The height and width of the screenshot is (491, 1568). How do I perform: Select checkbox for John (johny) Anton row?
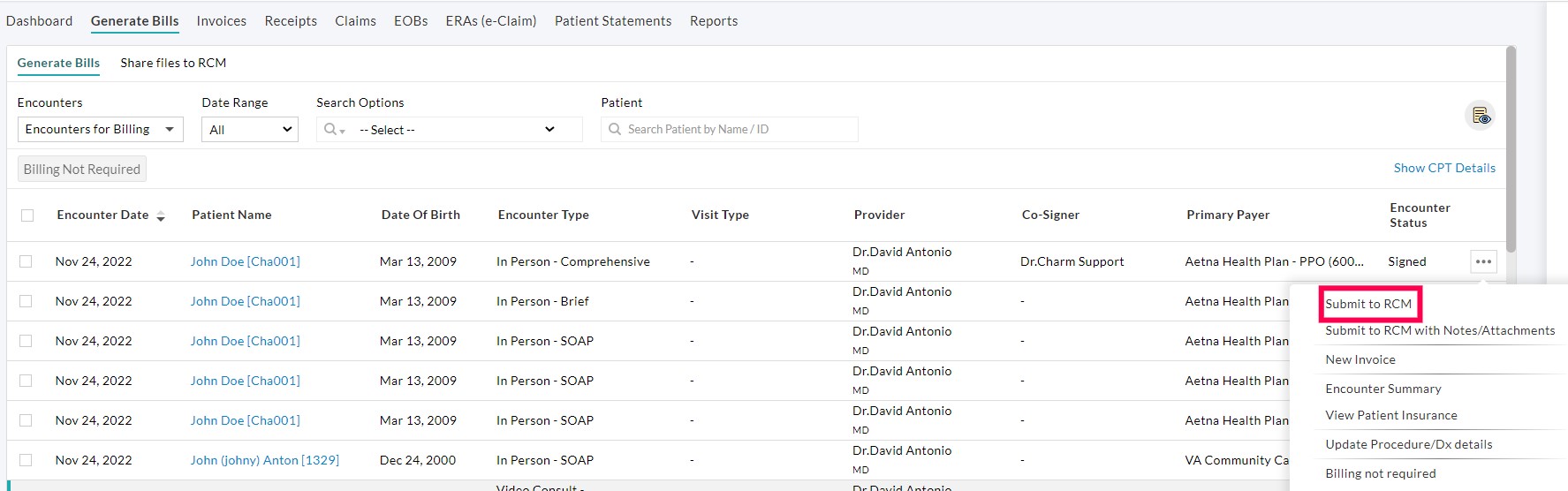click(x=26, y=460)
